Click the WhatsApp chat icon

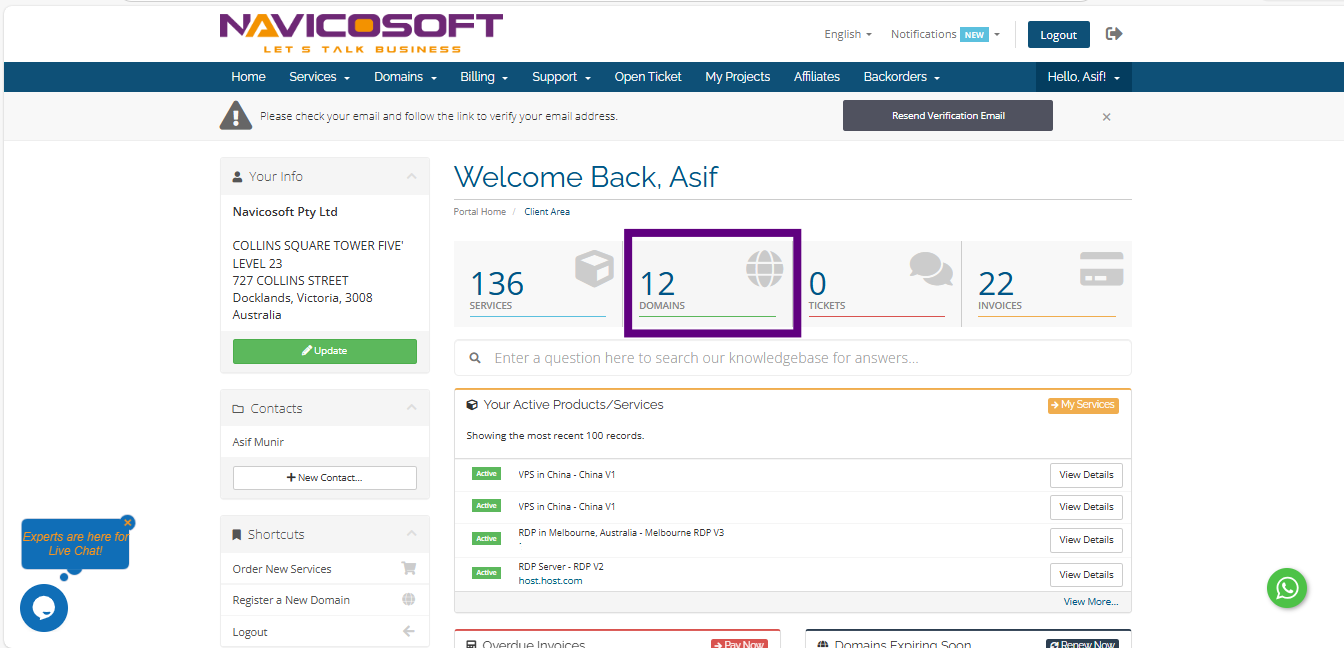pyautogui.click(x=1287, y=587)
